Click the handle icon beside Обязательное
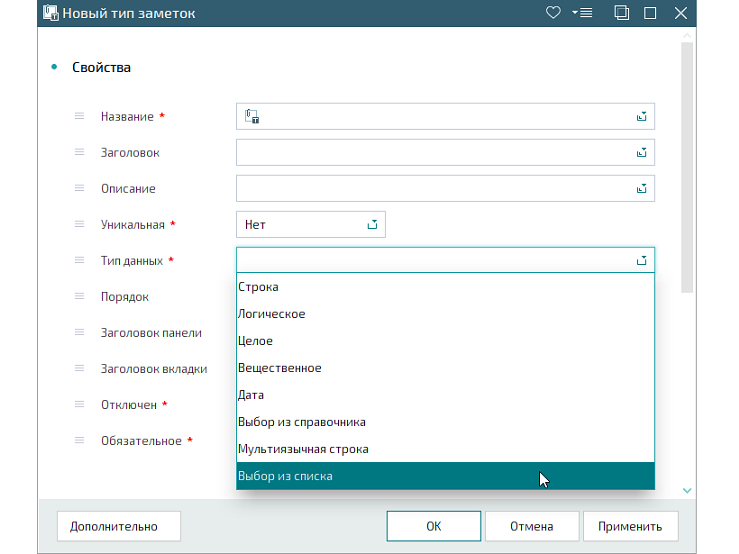The image size is (739, 554). tap(80, 440)
